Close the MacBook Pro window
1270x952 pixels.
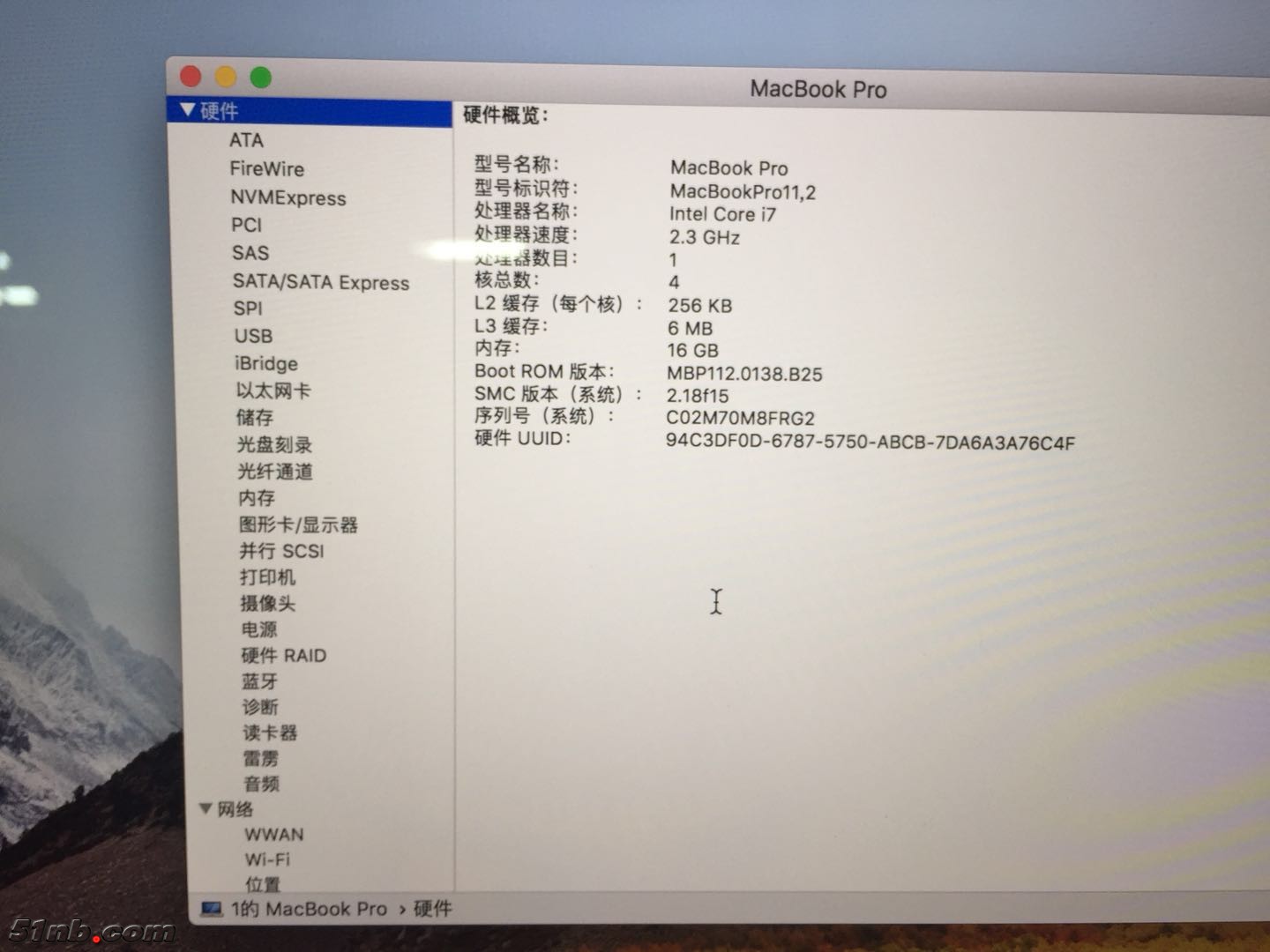tap(190, 77)
